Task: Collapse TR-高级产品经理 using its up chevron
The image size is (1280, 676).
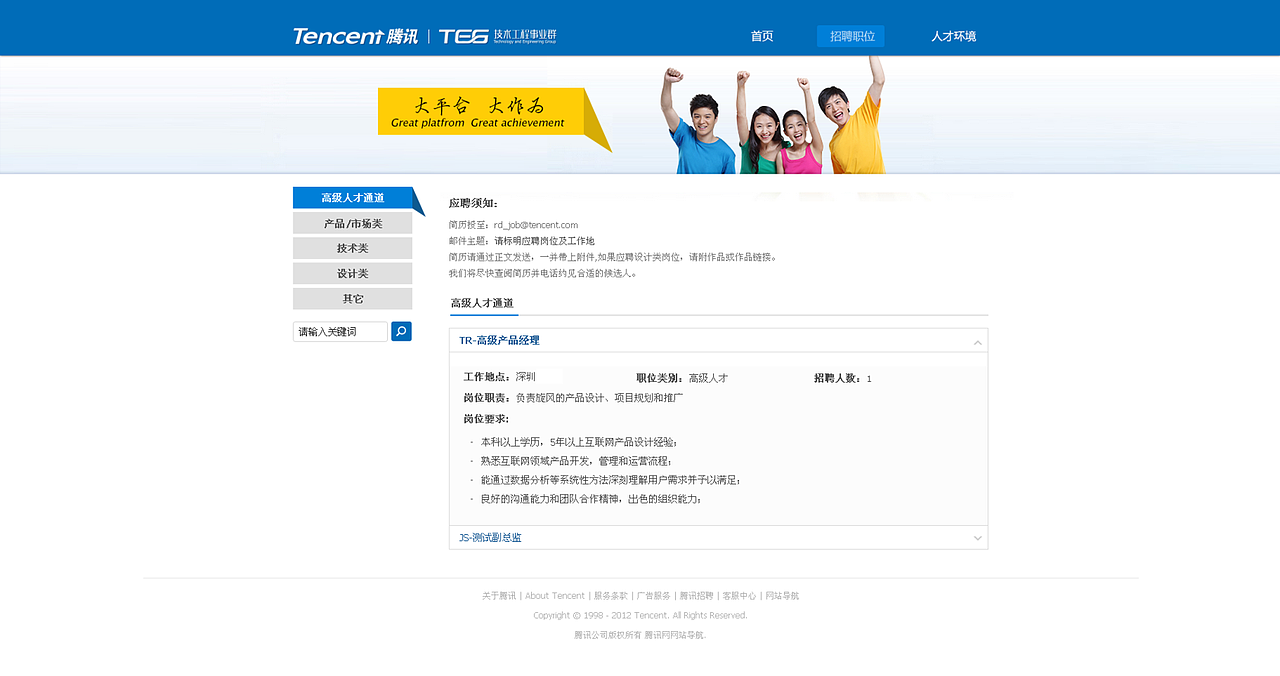Action: pos(977,342)
